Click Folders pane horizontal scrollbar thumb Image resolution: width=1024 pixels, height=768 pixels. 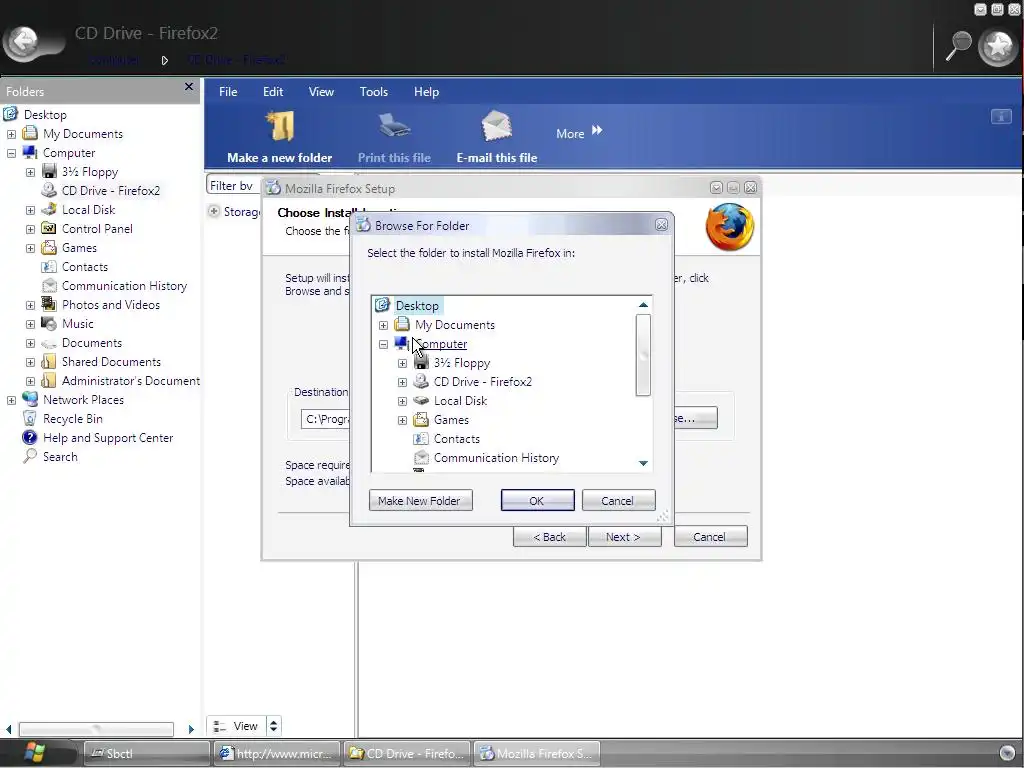96,729
